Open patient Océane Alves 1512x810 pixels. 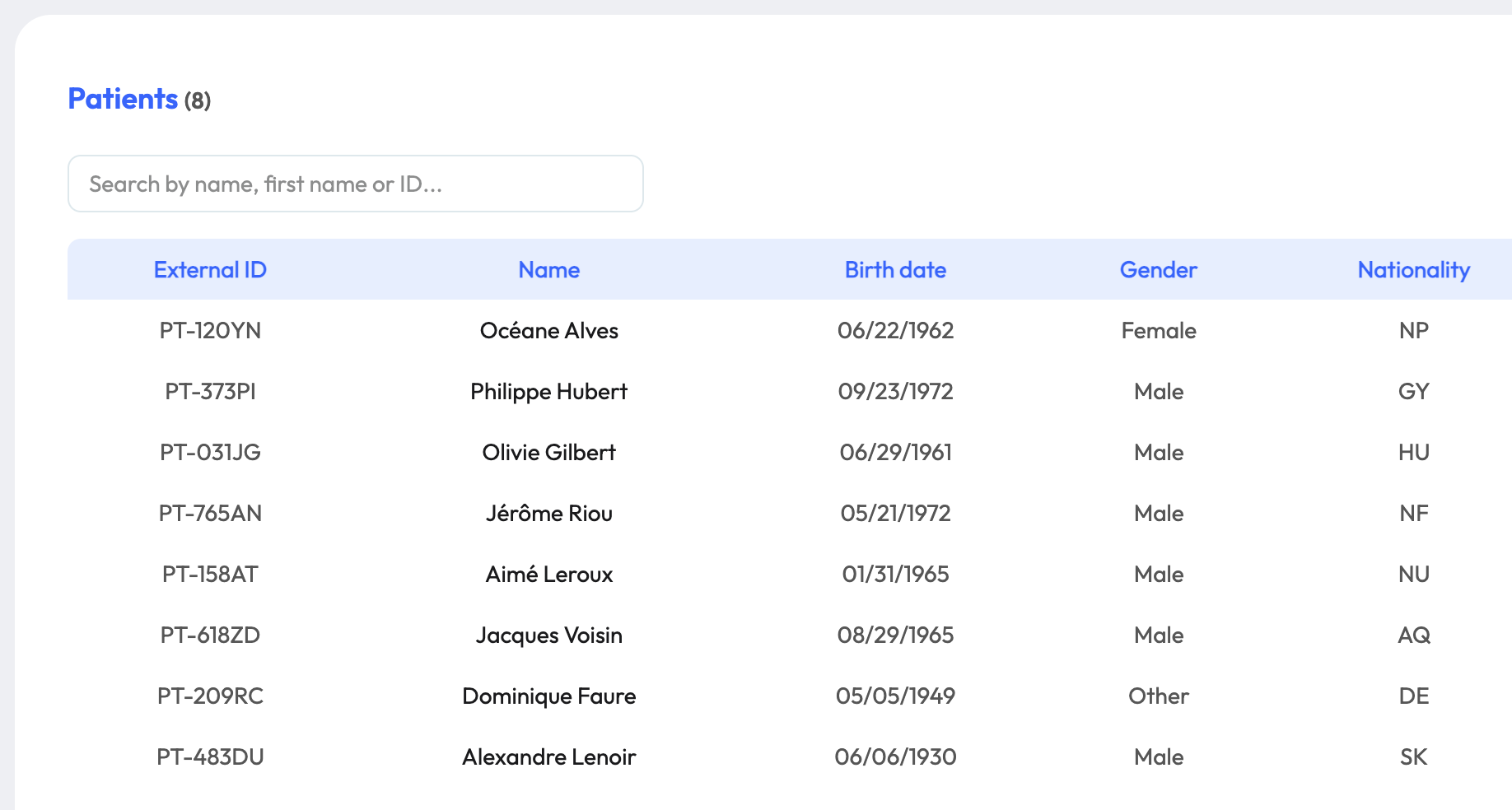click(x=548, y=331)
